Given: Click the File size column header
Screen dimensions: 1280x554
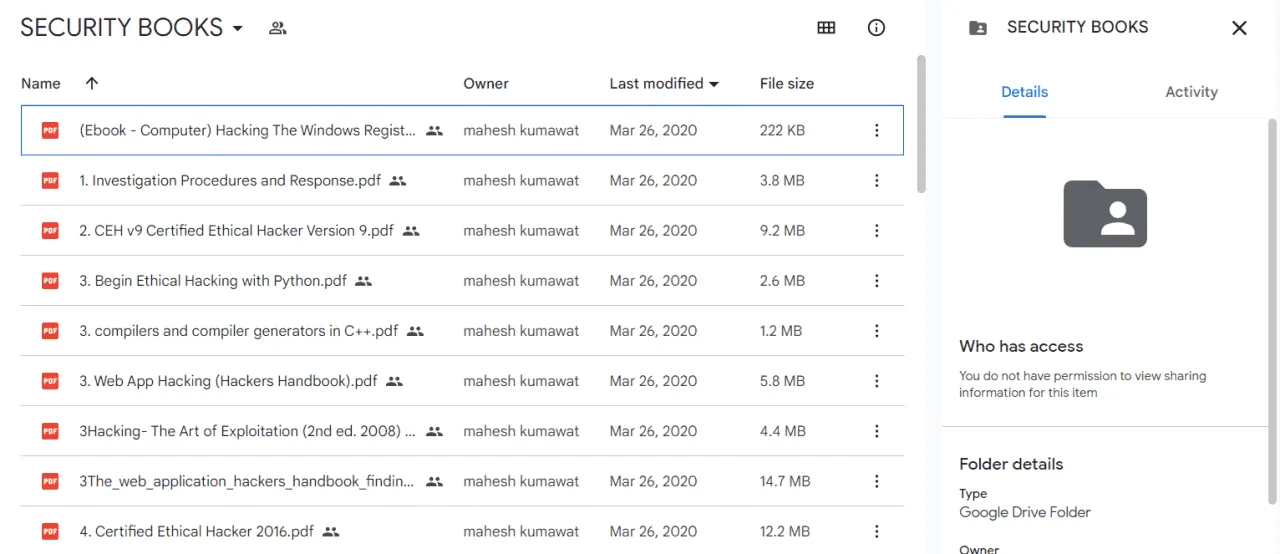Looking at the screenshot, I should coord(787,84).
